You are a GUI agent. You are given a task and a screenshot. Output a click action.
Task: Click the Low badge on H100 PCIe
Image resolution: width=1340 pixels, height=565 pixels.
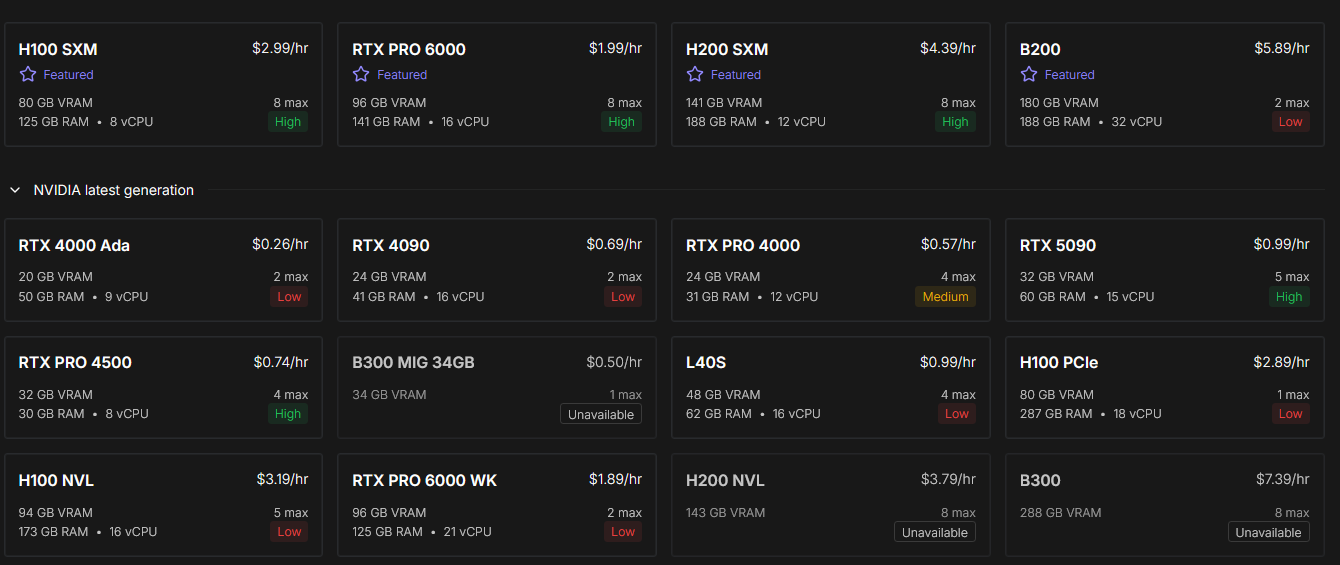pos(1290,414)
